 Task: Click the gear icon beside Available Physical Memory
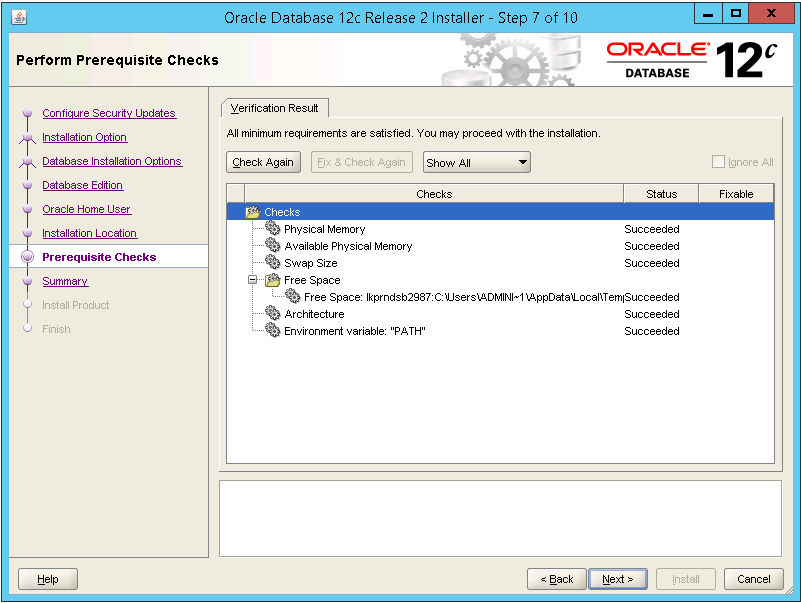click(272, 246)
